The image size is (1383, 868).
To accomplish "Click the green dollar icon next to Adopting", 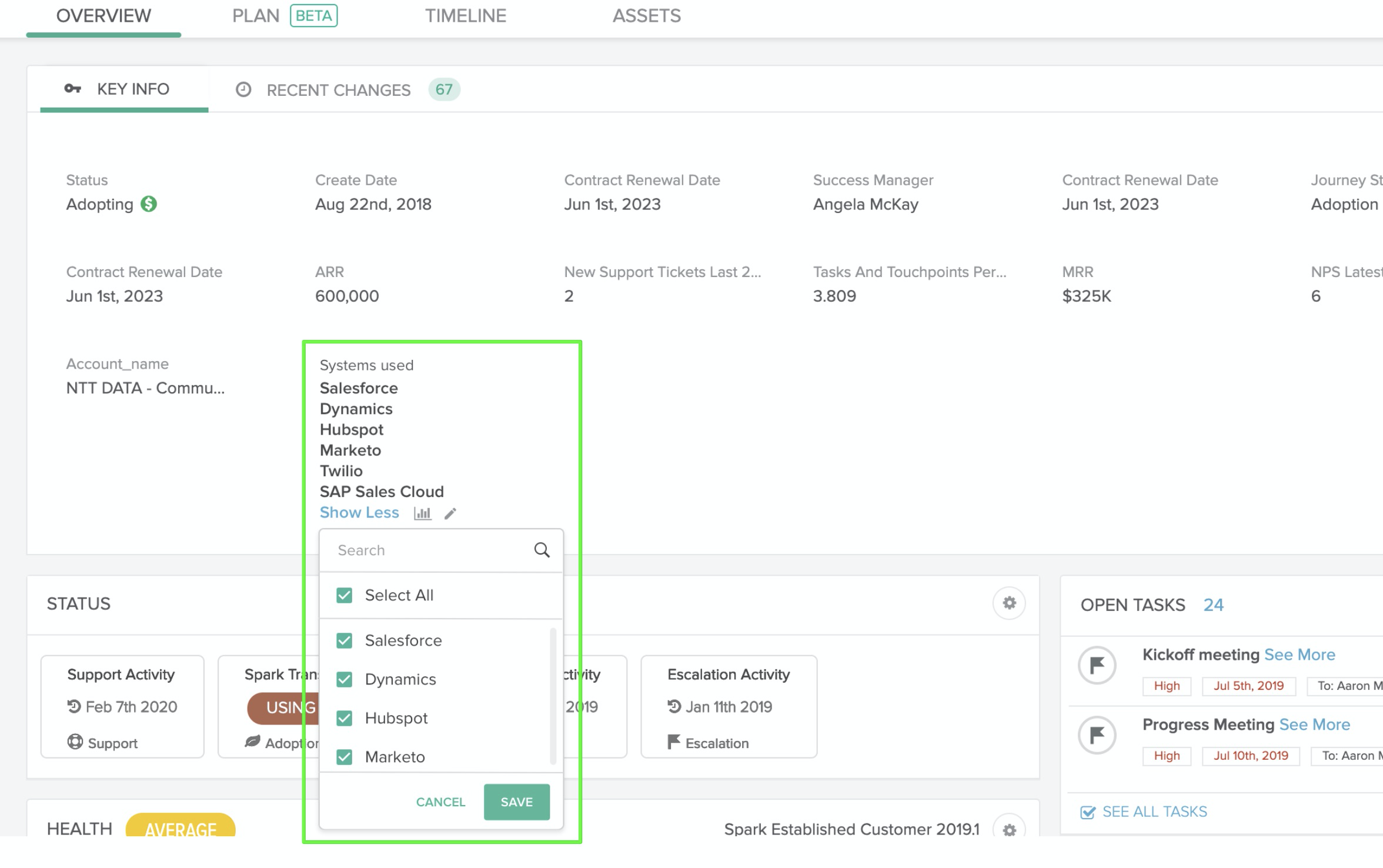I will 149,204.
